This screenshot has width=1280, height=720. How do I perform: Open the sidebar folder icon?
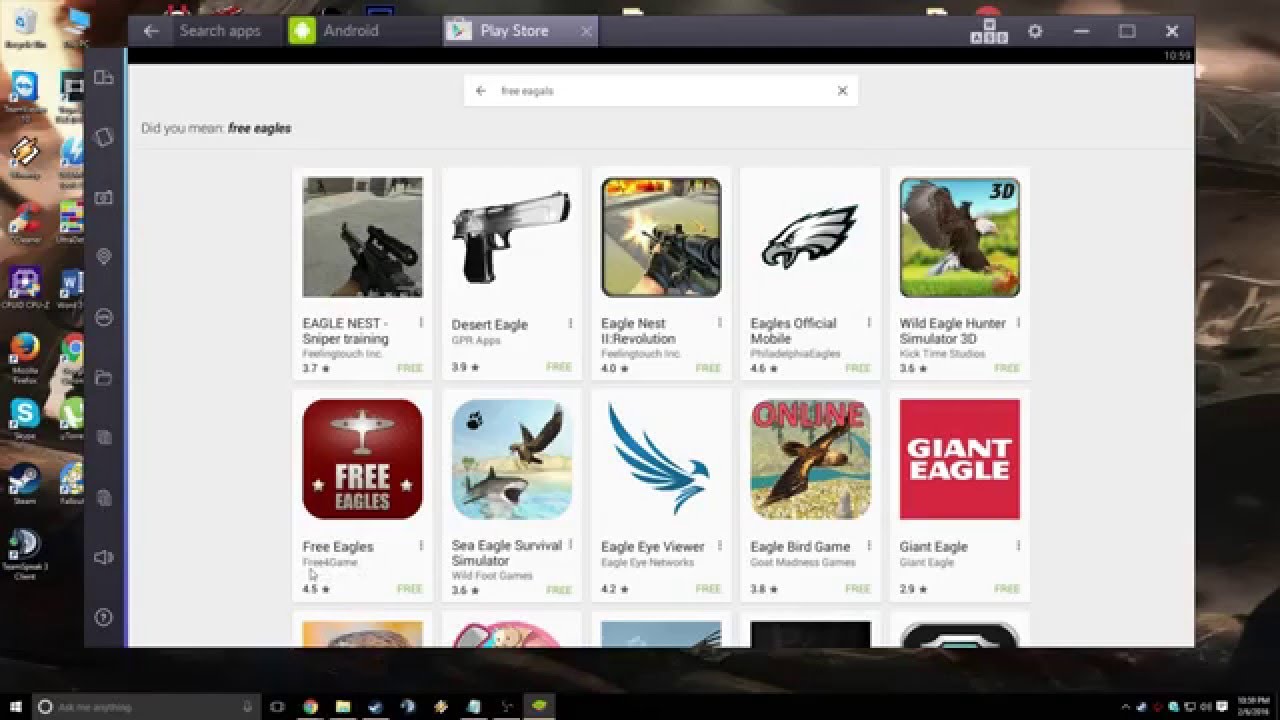click(103, 377)
